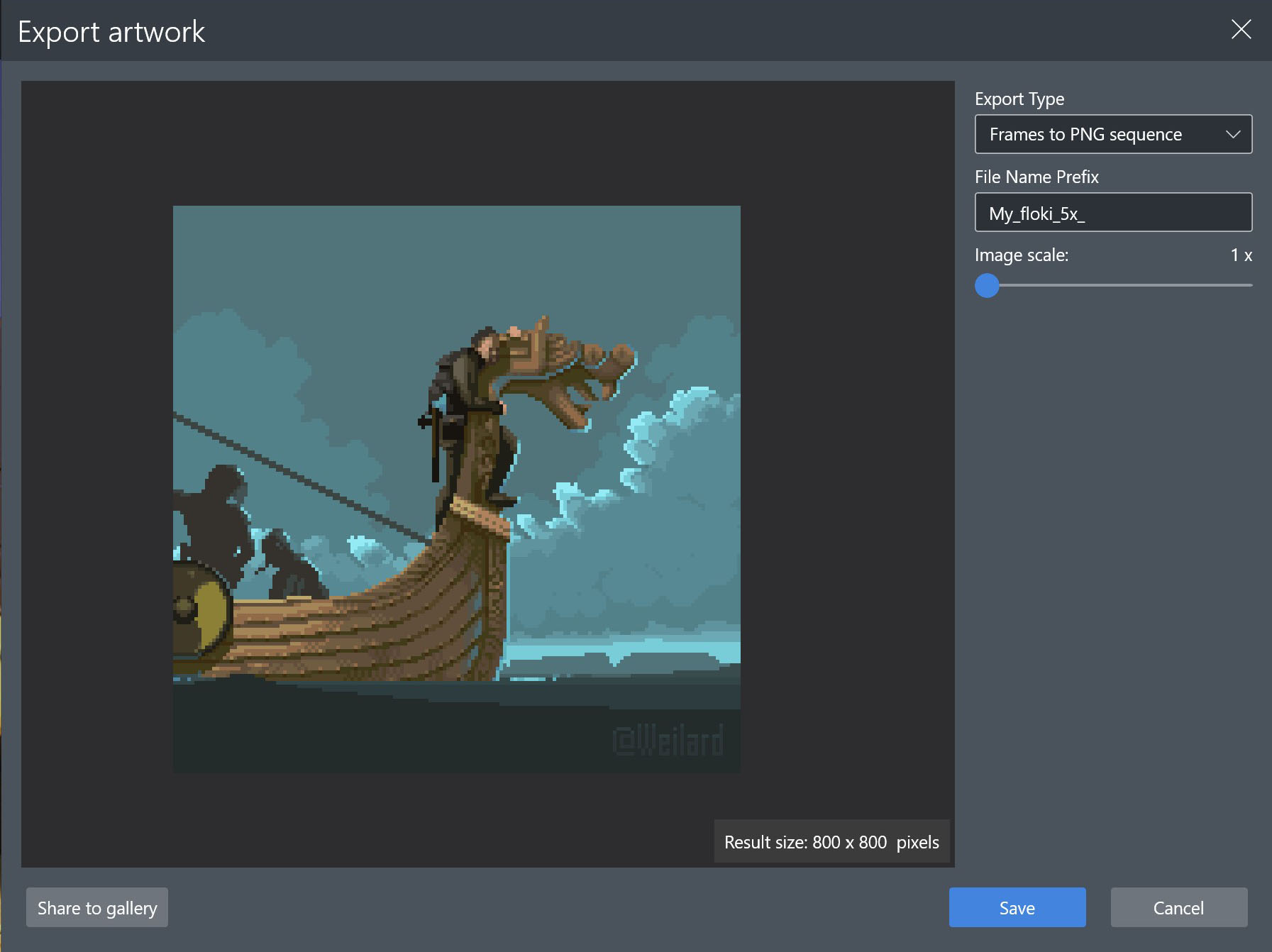The height and width of the screenshot is (952, 1272).
Task: Click the File Name Prefix label
Action: [1036, 177]
